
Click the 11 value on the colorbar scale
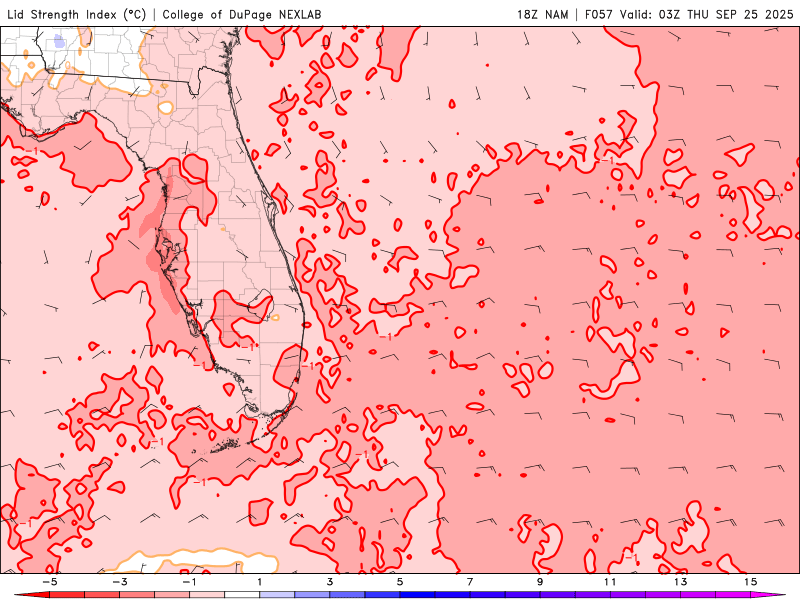click(x=610, y=582)
